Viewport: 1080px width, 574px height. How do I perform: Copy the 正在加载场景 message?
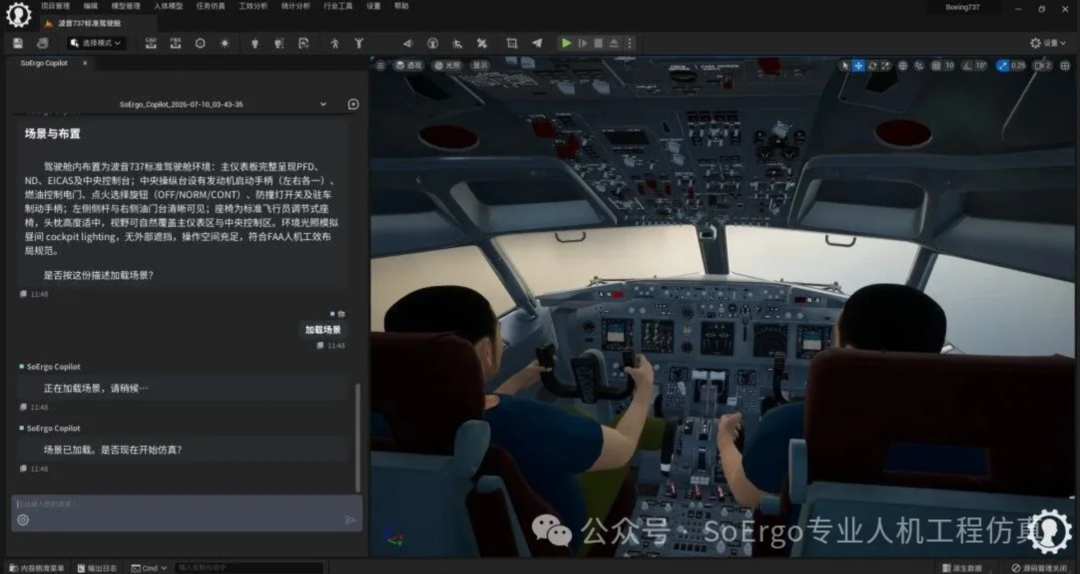[x=23, y=407]
